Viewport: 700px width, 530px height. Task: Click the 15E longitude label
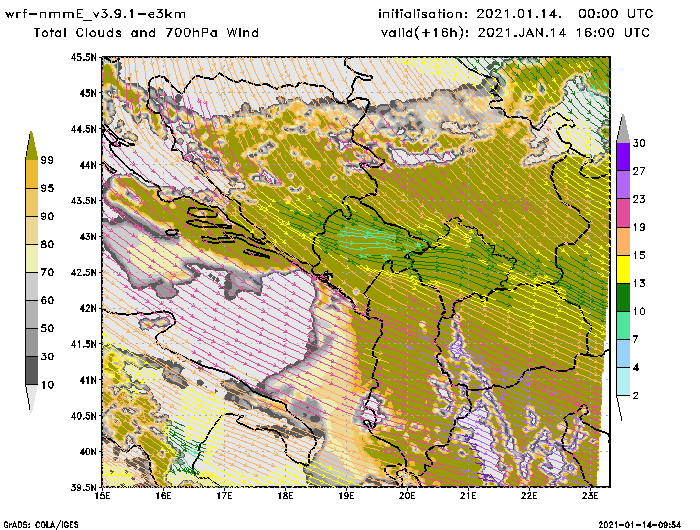pos(103,496)
